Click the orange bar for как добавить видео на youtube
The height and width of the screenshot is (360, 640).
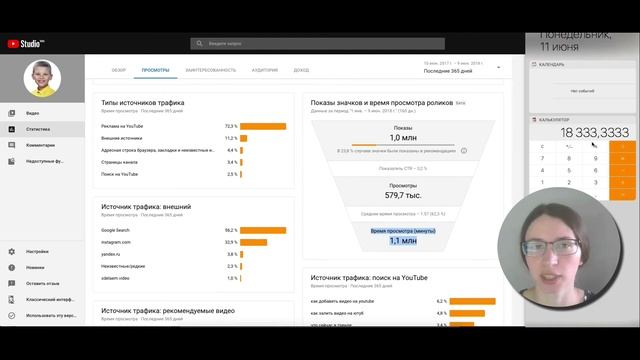tap(472, 301)
